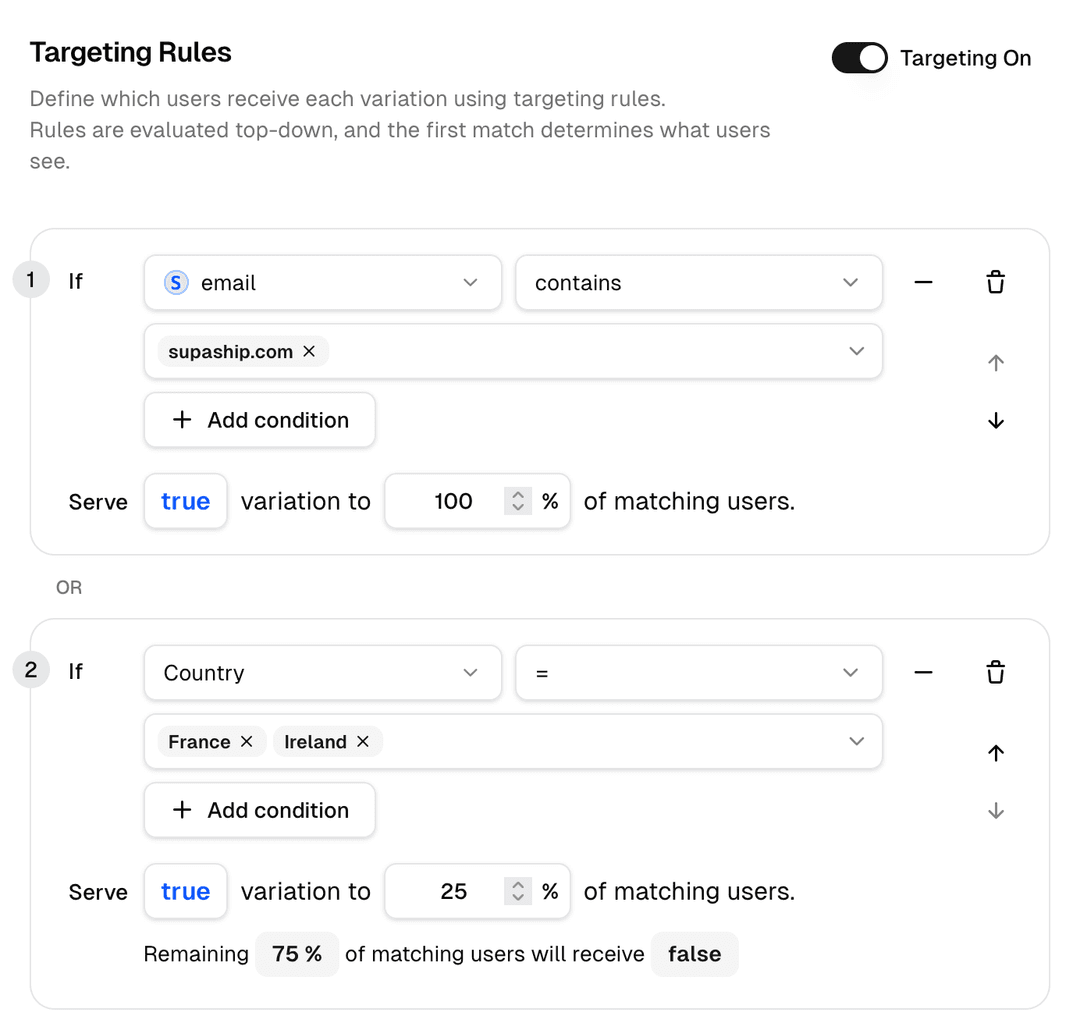Click the disabled down arrow on rule 2

point(995,810)
